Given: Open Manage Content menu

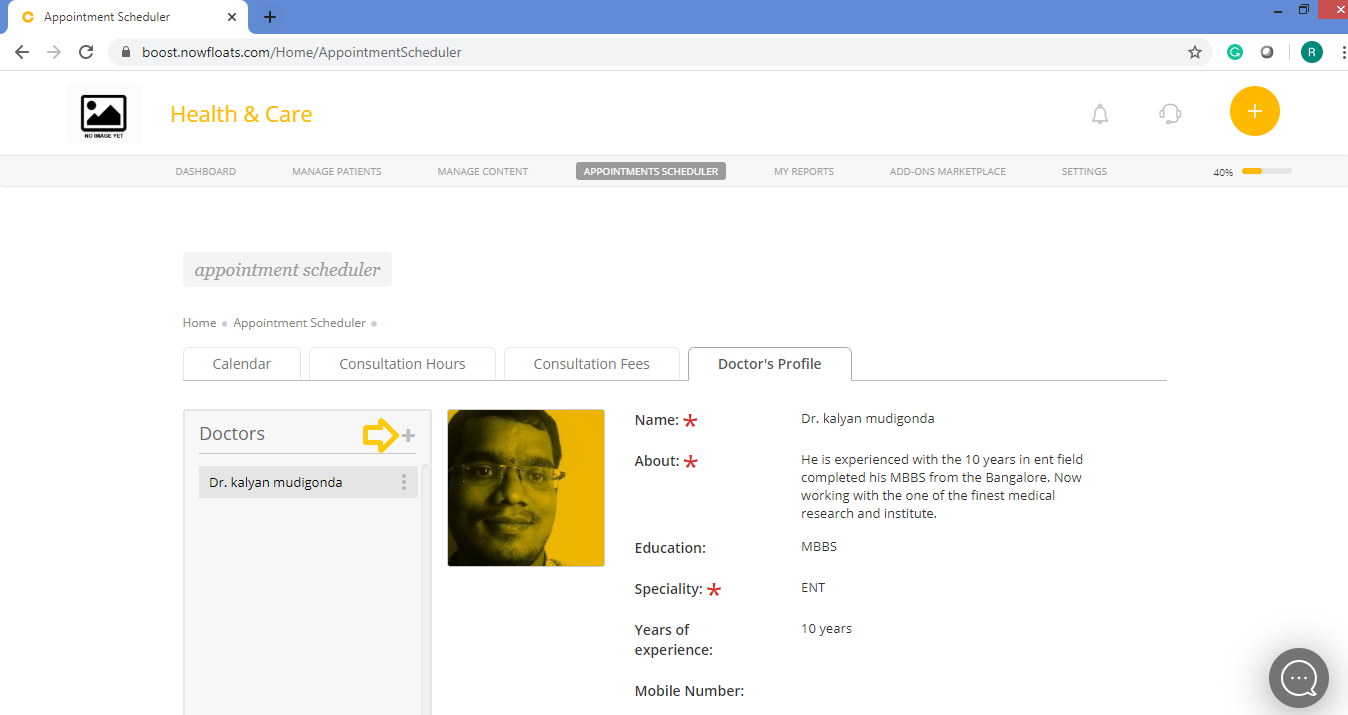Looking at the screenshot, I should point(483,172).
